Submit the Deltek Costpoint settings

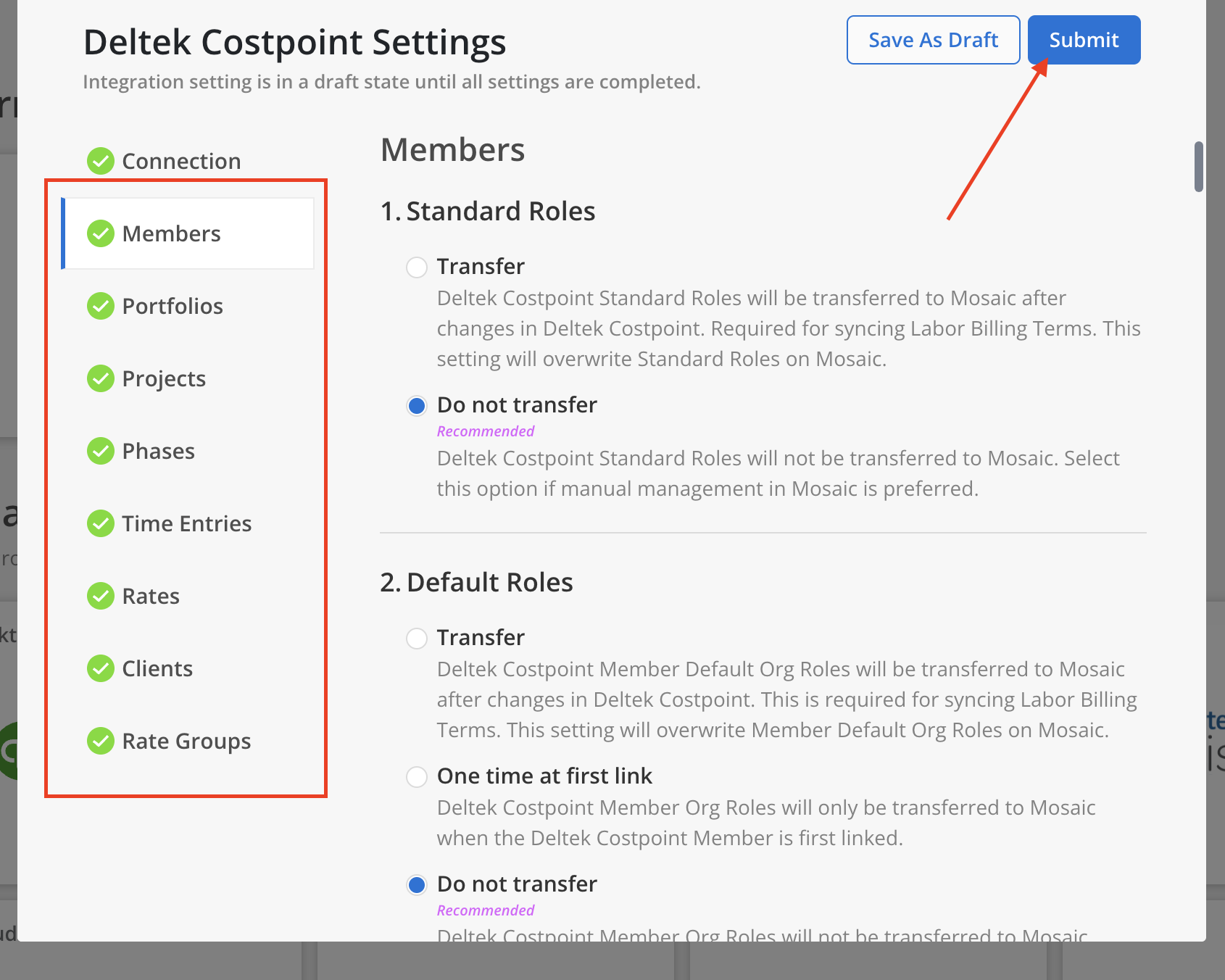[x=1084, y=40]
